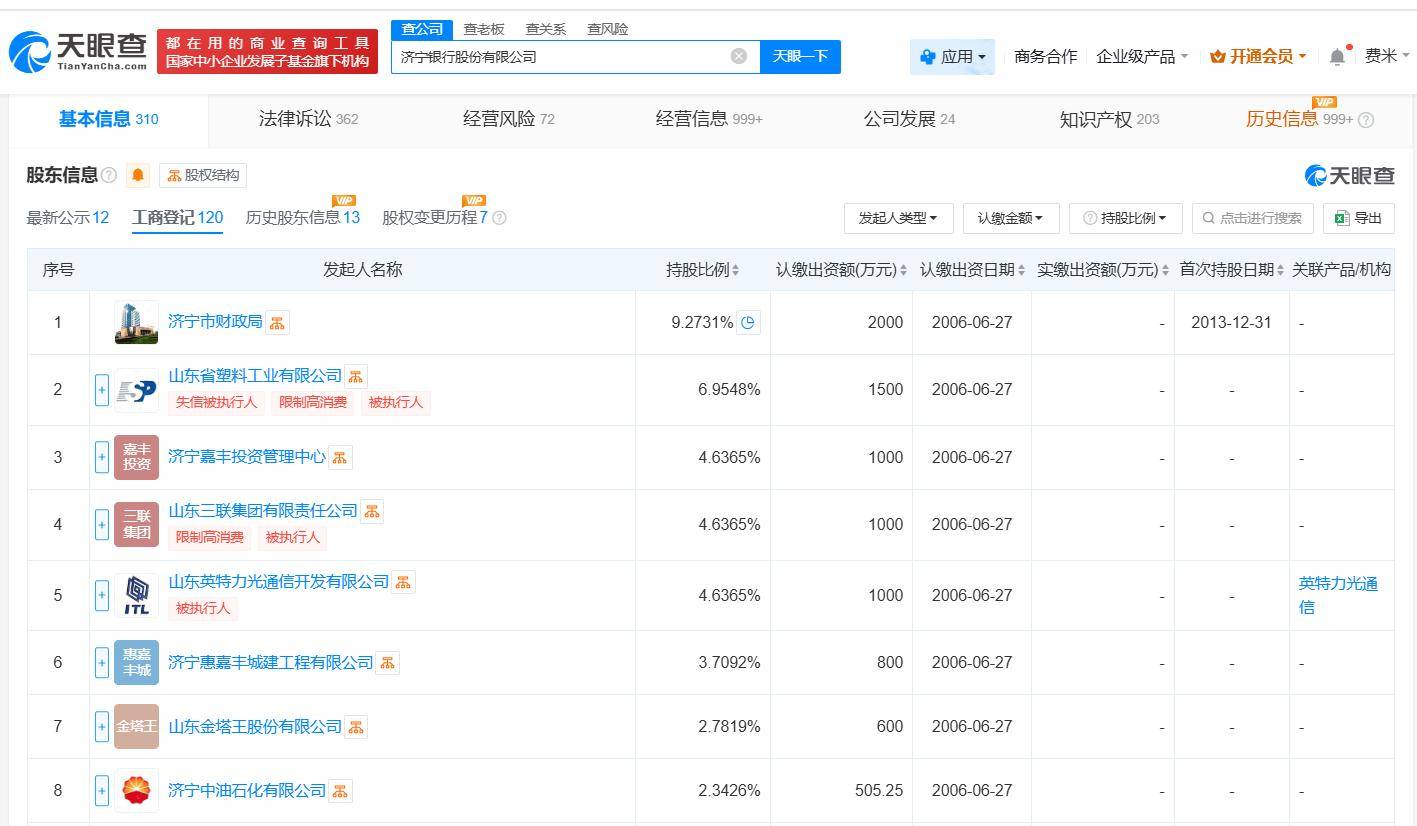
Task: Open equity structure icon for 山东三联集团有限责任公司
Action: click(372, 511)
